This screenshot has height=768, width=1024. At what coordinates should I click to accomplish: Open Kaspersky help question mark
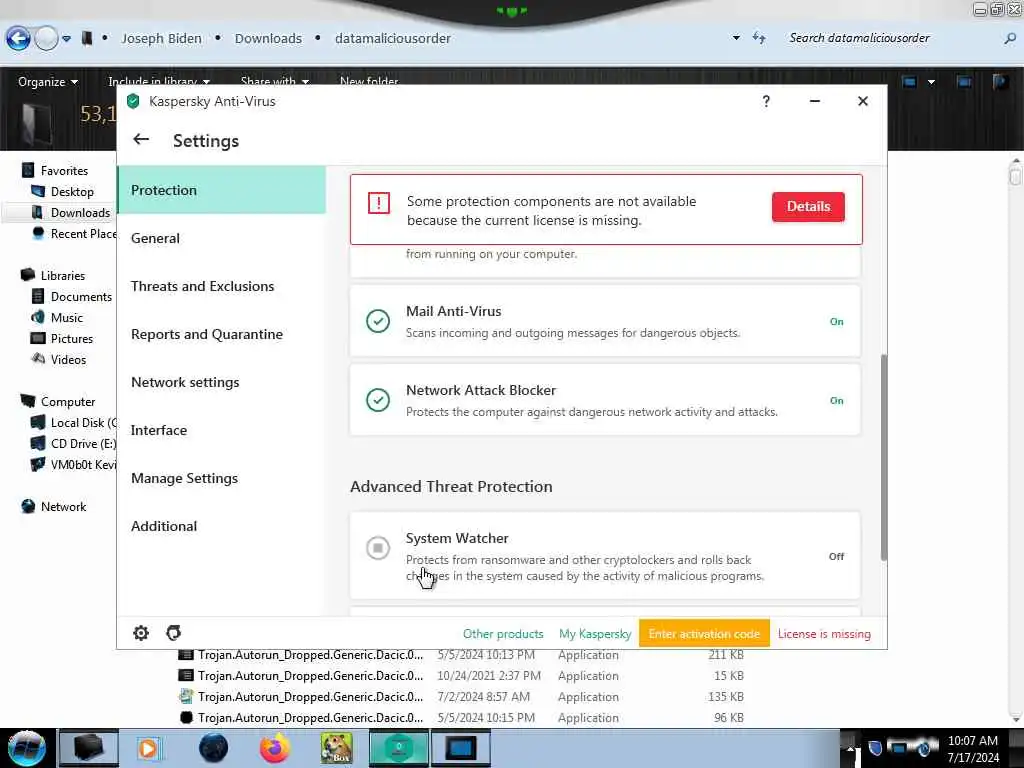[766, 101]
